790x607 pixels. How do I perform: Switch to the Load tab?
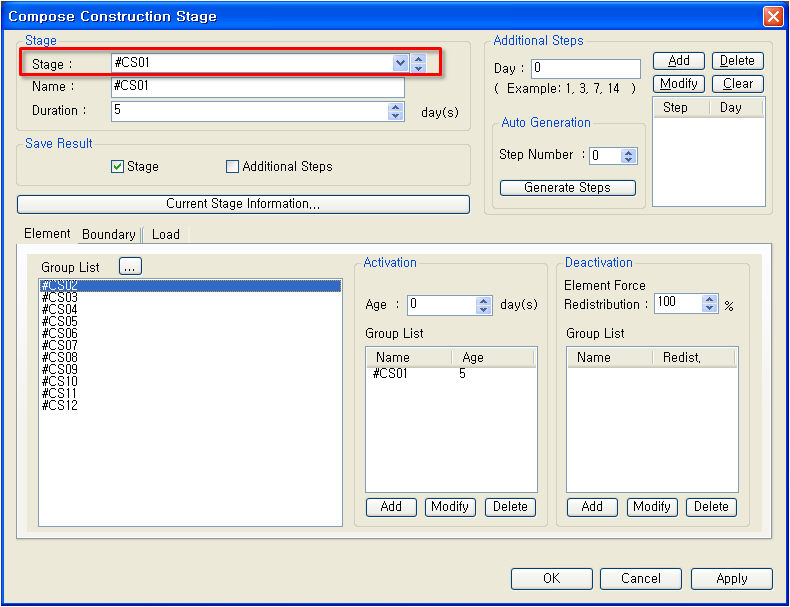166,235
